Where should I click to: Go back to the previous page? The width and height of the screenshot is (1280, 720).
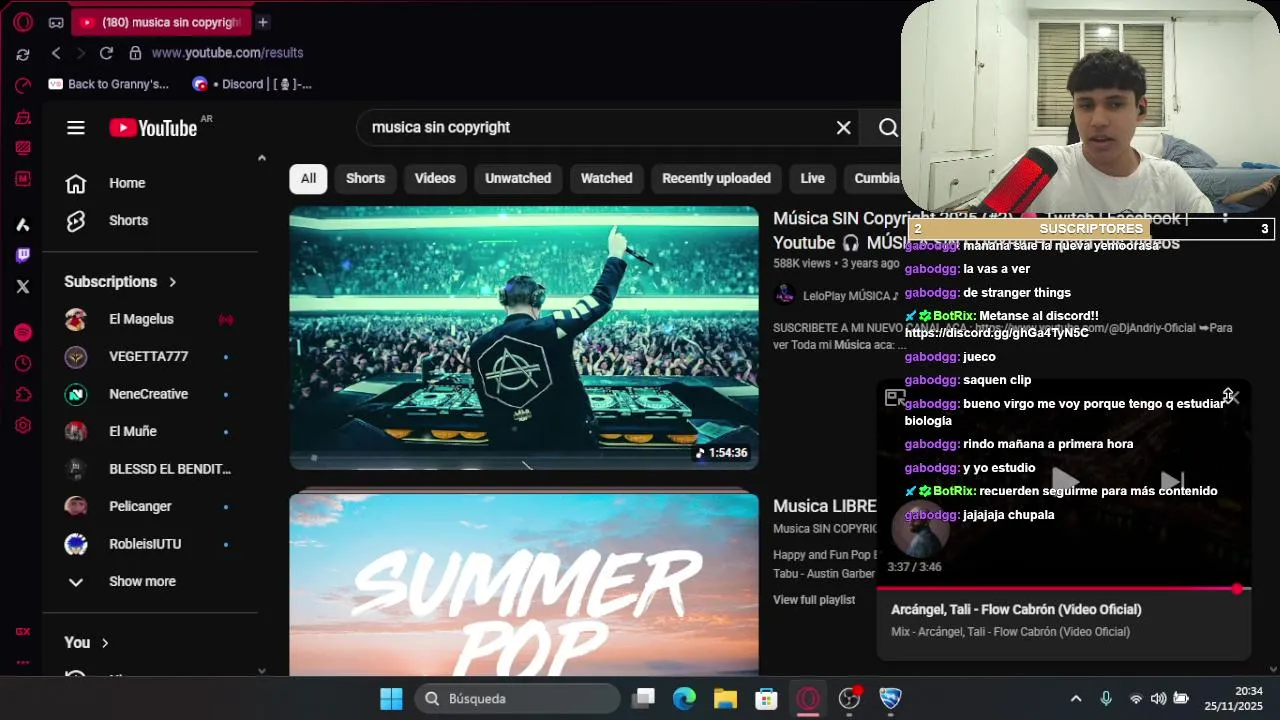click(56, 53)
